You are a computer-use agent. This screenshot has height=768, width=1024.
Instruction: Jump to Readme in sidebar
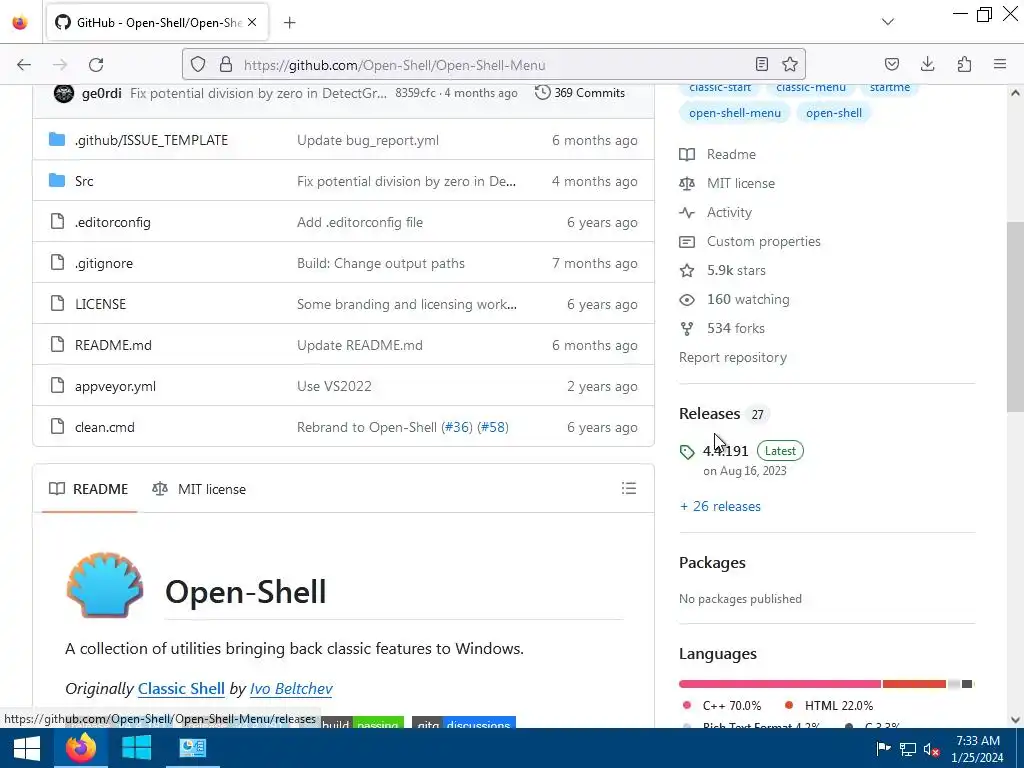[718, 155]
